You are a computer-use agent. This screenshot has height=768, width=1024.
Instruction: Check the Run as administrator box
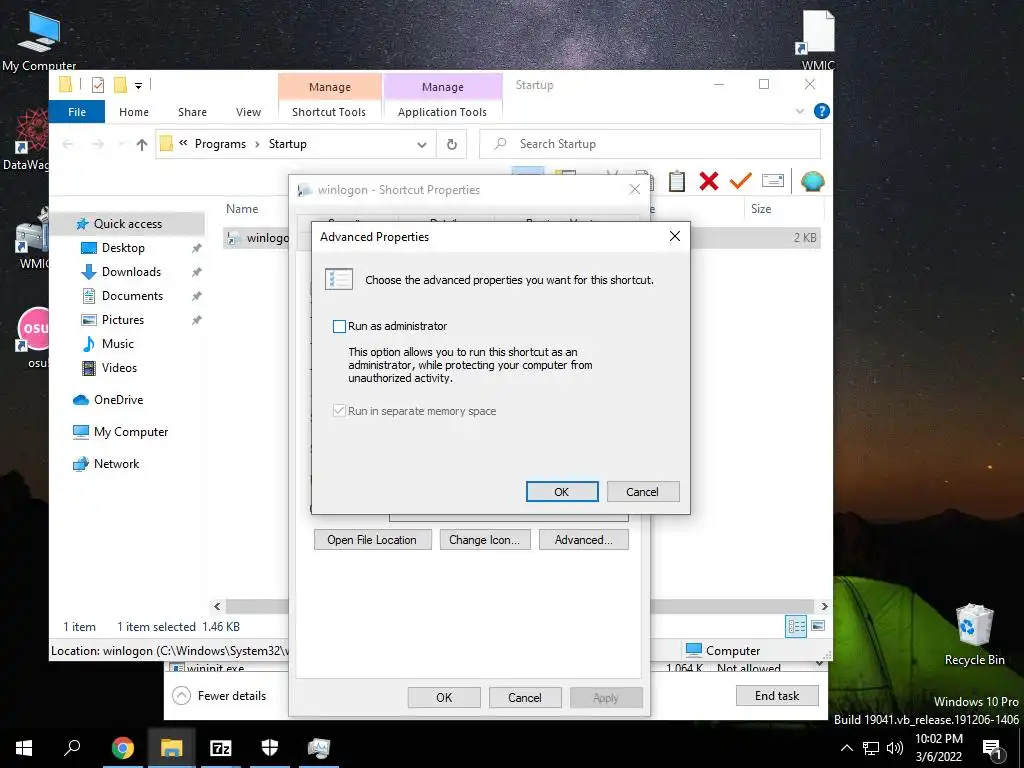pyautogui.click(x=339, y=326)
